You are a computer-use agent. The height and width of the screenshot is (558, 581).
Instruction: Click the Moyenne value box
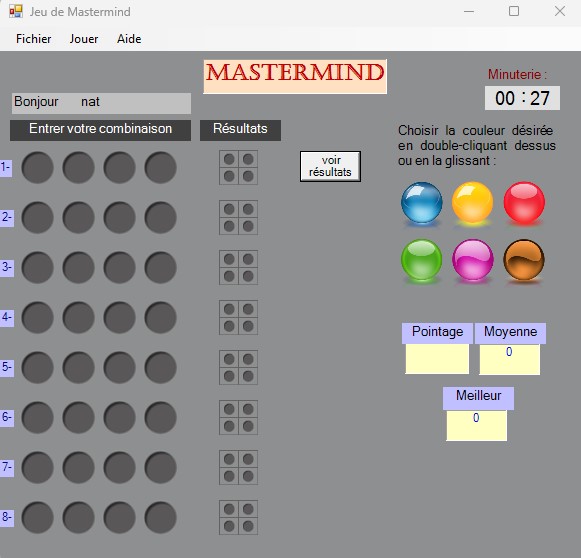tap(509, 359)
